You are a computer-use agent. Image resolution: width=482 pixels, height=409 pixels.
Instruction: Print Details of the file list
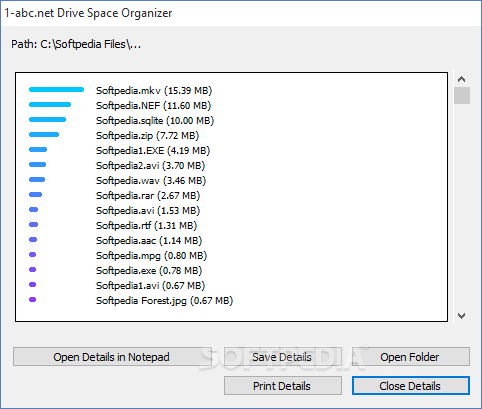pyautogui.click(x=282, y=386)
